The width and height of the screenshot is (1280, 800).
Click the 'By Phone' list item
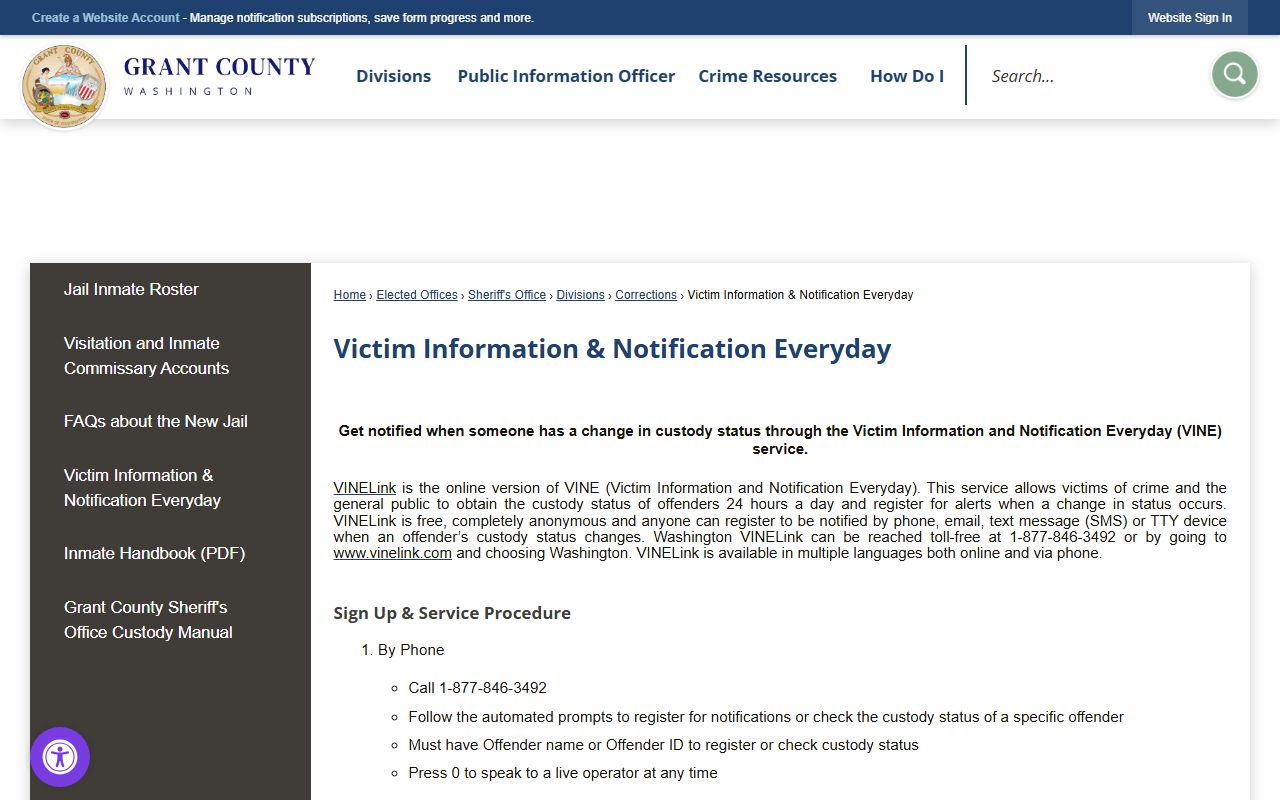pos(411,650)
